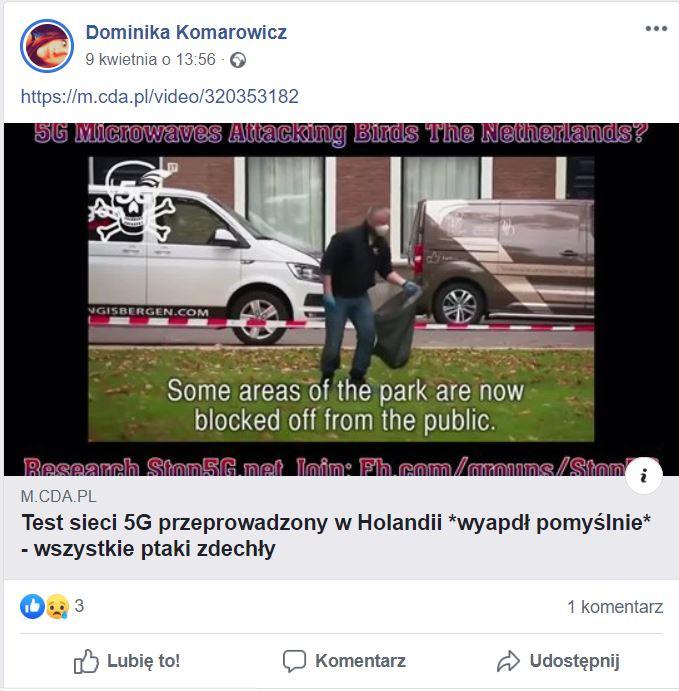Share the post via Udostępnij label

(575, 661)
